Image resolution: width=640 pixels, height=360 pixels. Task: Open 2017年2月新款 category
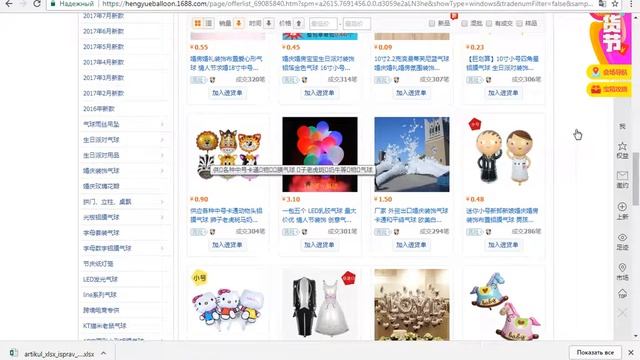pos(103,93)
